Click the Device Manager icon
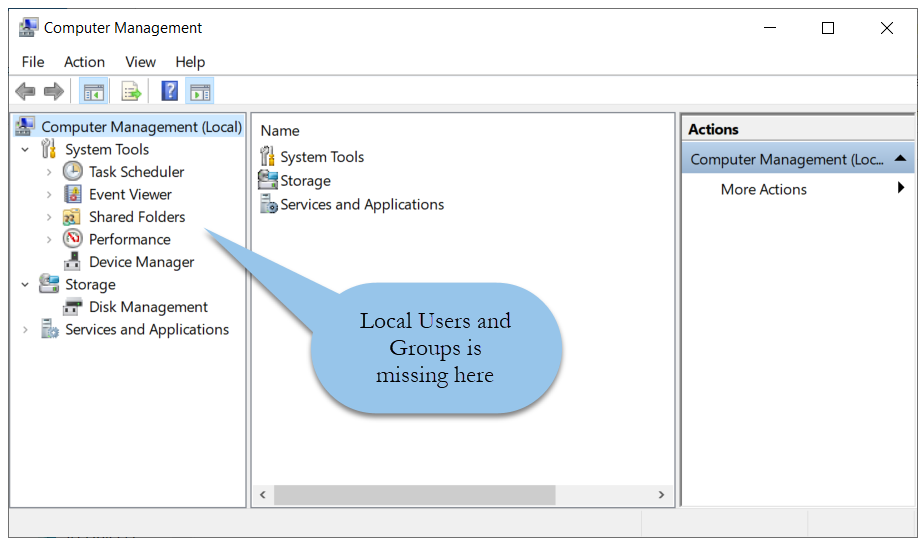The width and height of the screenshot is (918, 538). pos(73,261)
